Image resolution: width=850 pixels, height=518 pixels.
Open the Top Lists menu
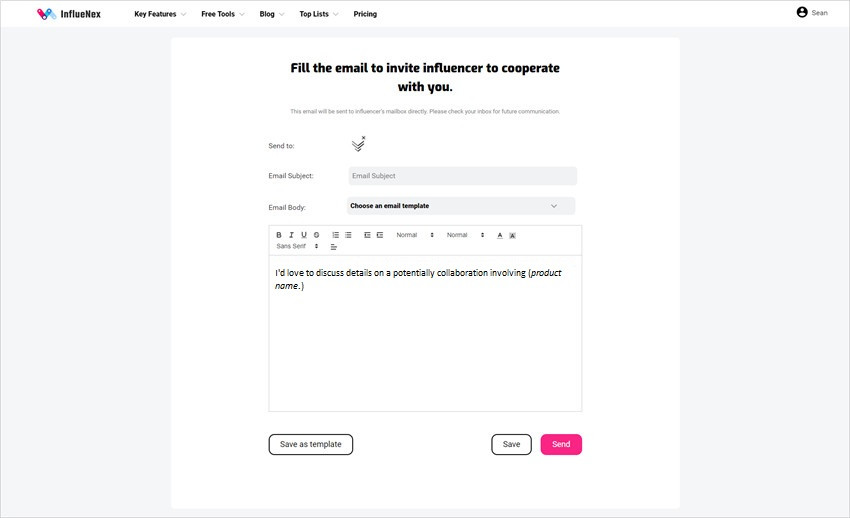(x=319, y=14)
